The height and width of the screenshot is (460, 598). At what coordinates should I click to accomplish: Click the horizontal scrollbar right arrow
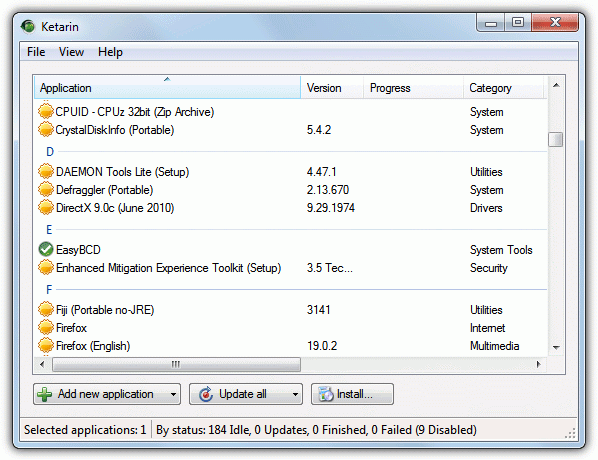539,364
